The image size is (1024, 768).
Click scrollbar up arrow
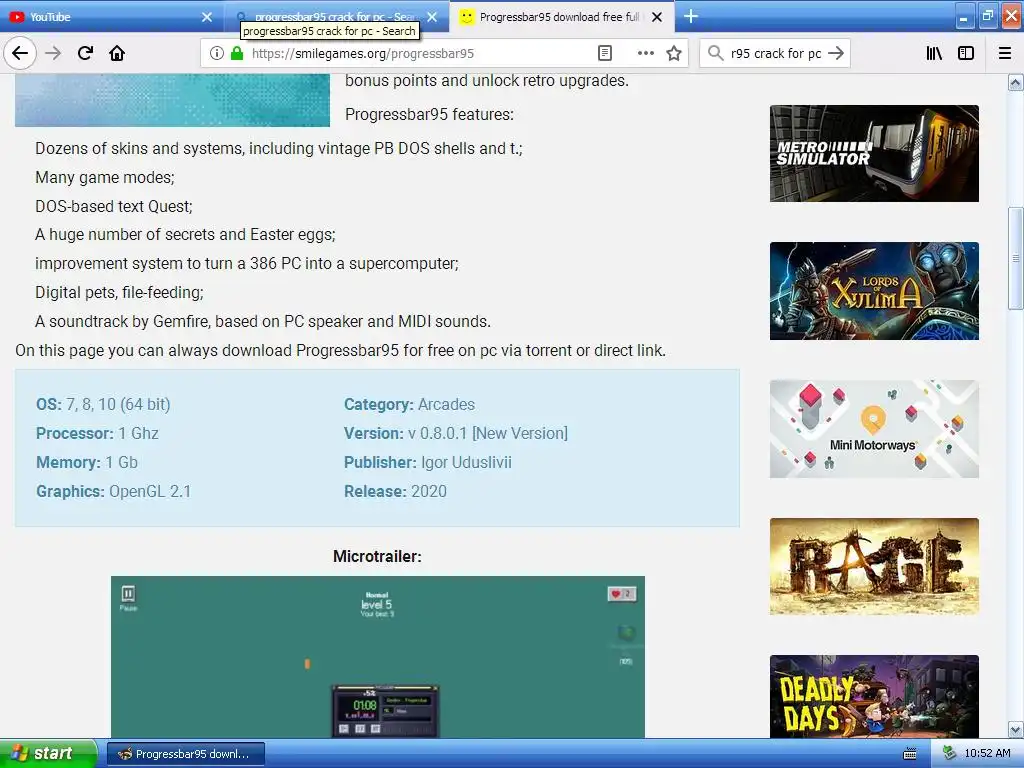(x=1015, y=82)
